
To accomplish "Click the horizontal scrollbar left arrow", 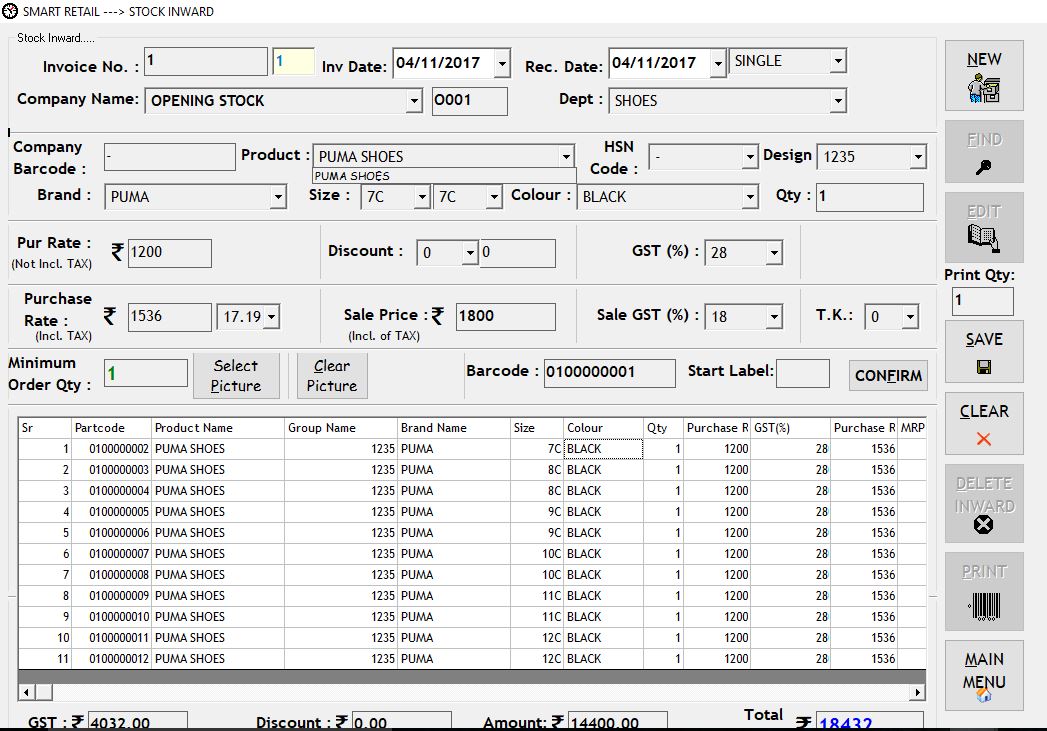I will (x=26, y=692).
